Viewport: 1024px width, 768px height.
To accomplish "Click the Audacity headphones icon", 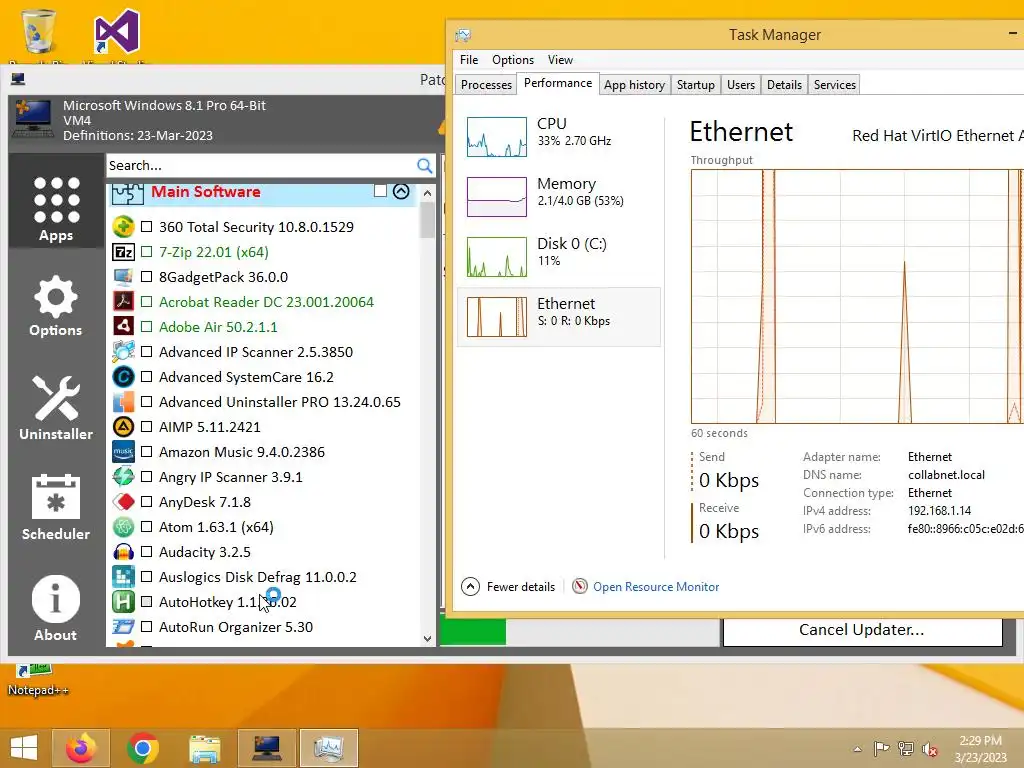I will pyautogui.click(x=123, y=552).
